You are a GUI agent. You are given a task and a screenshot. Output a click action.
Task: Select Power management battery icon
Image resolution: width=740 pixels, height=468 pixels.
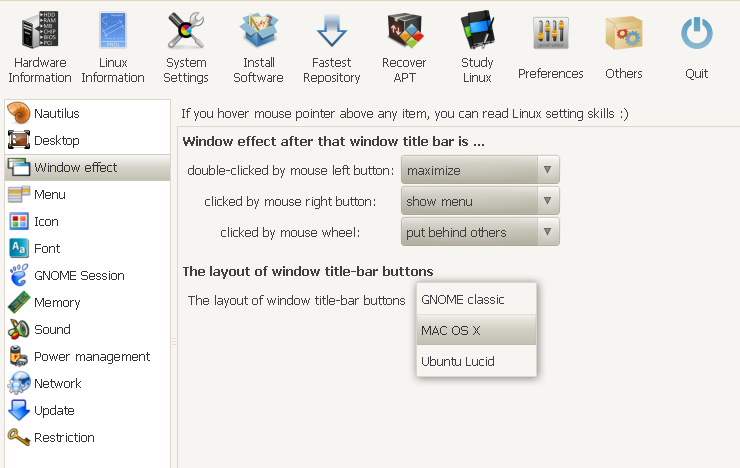point(19,356)
